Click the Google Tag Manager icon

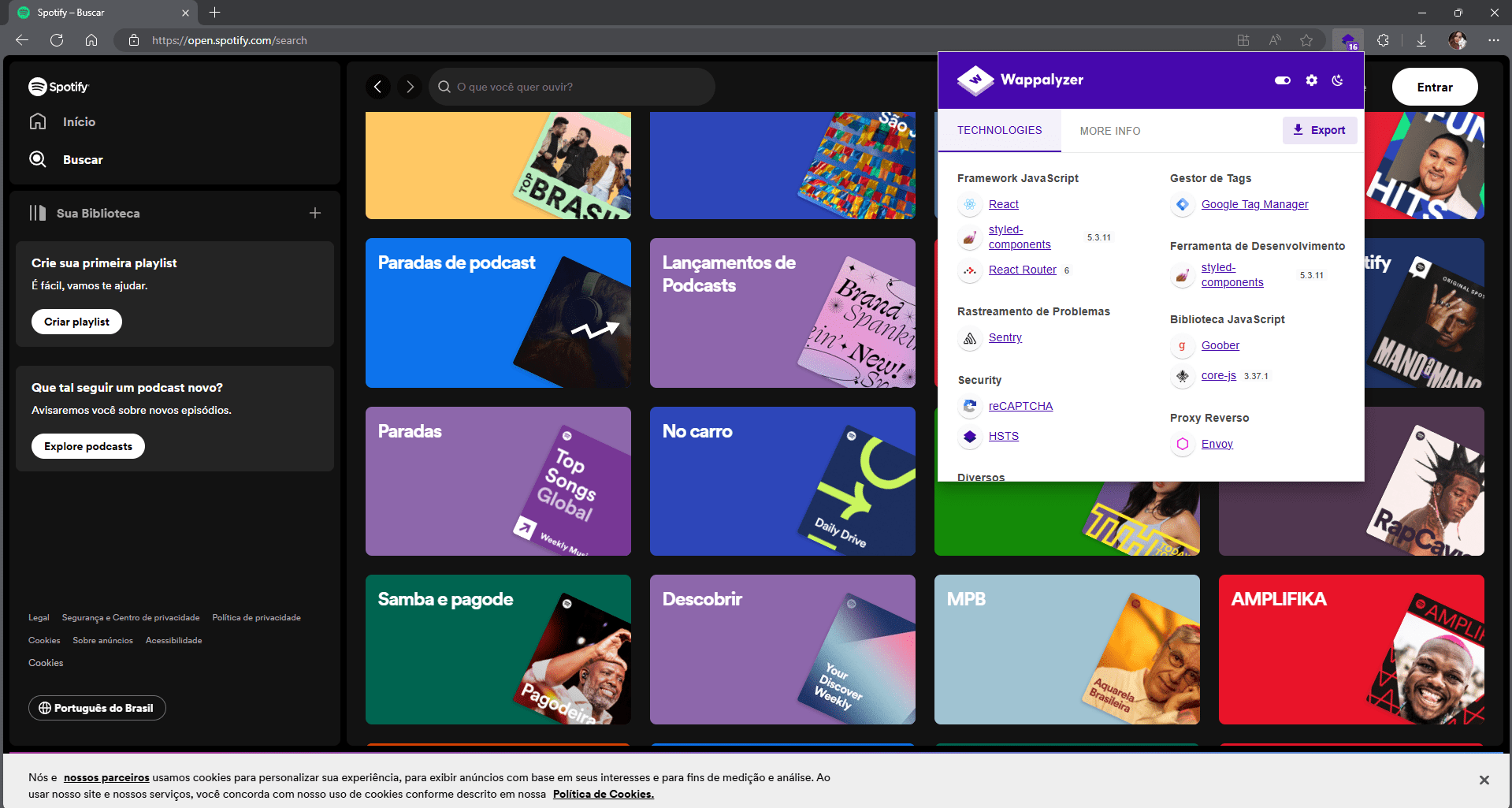coord(1183,204)
